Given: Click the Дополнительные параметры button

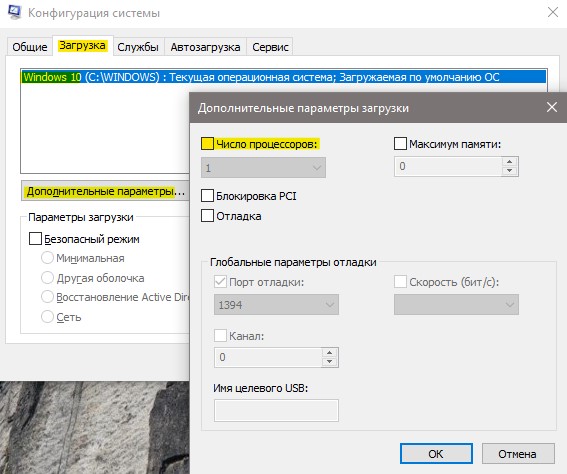Looking at the screenshot, I should [x=105, y=191].
